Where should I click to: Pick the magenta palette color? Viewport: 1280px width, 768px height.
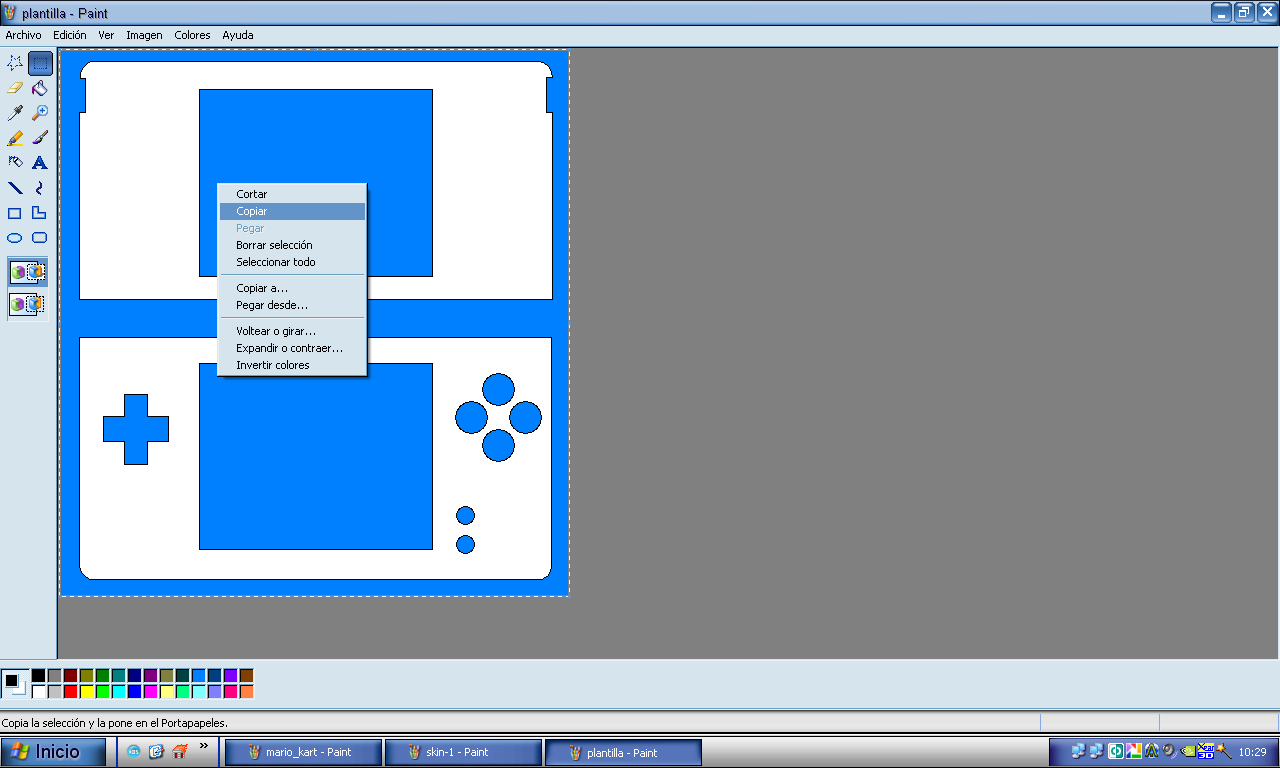150,692
